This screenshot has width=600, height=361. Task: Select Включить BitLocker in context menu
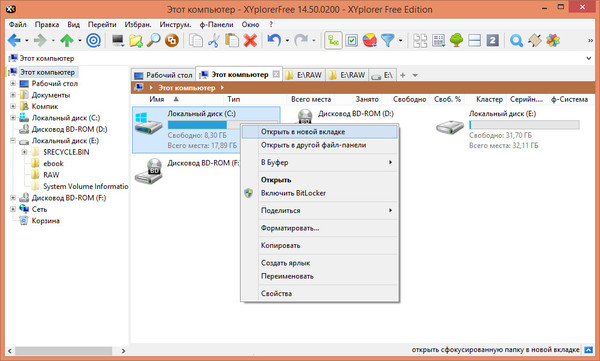coord(320,193)
